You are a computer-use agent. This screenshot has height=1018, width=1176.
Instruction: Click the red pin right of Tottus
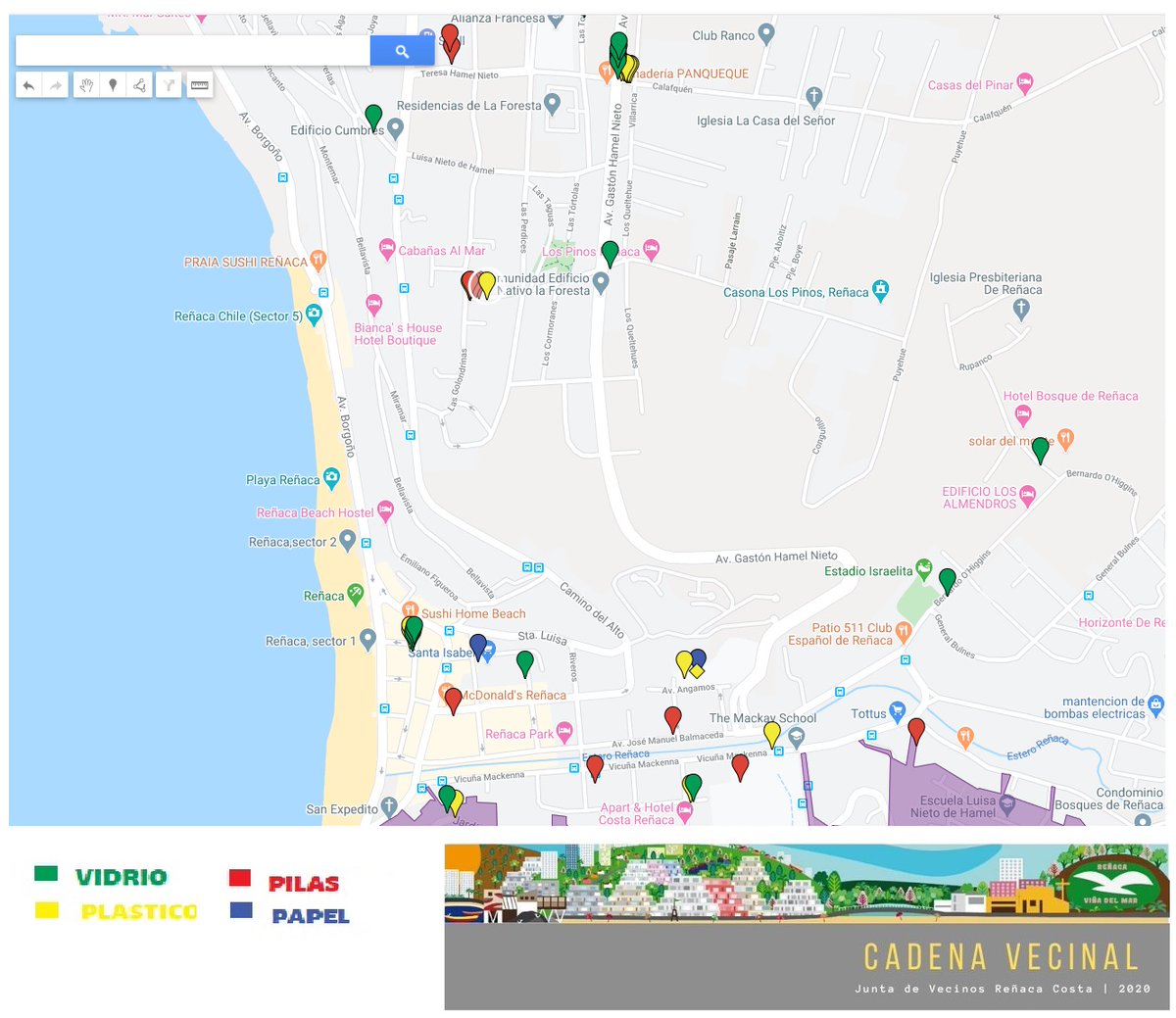point(916,731)
